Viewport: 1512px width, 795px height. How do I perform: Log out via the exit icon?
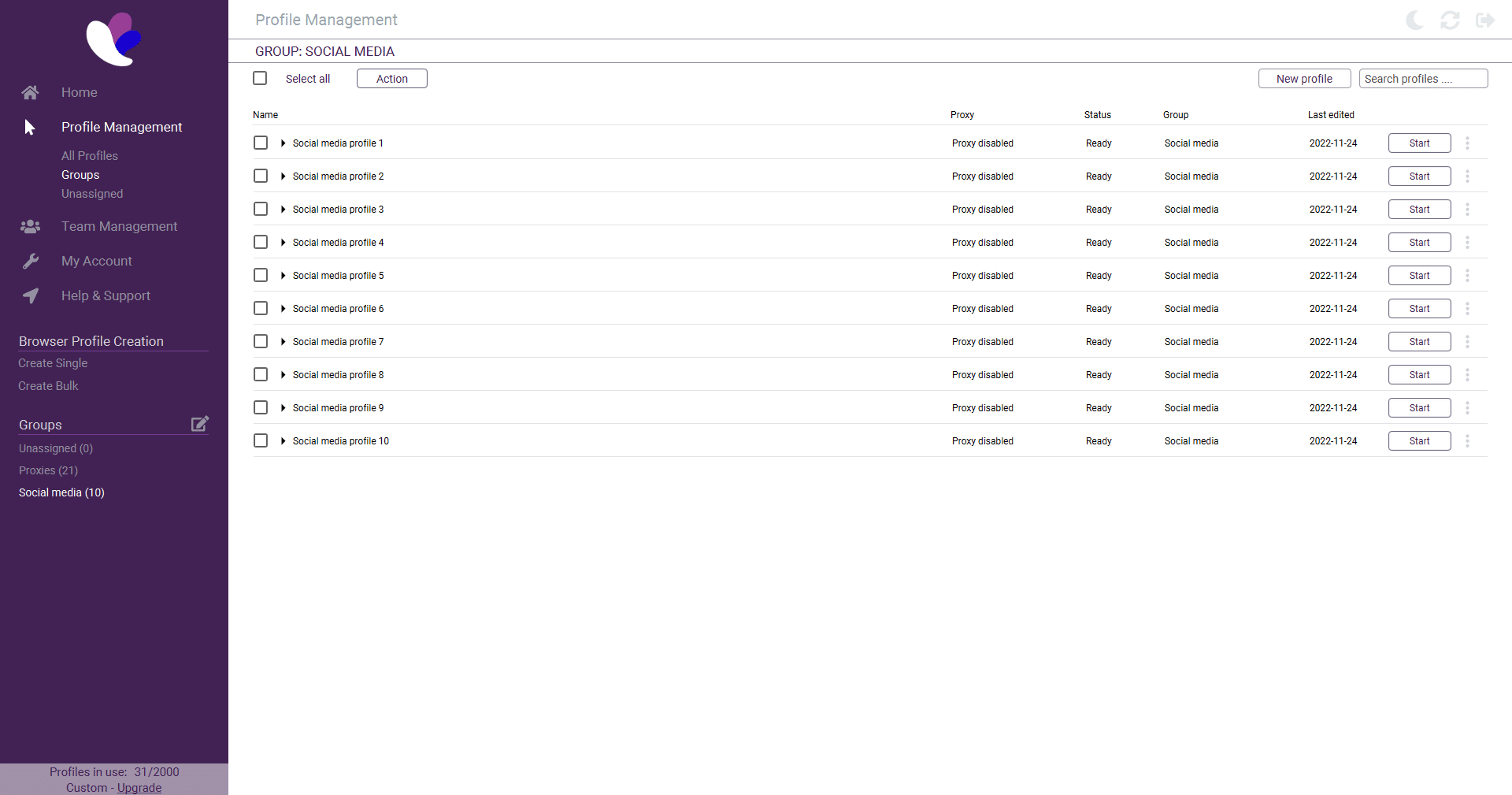[x=1485, y=20]
